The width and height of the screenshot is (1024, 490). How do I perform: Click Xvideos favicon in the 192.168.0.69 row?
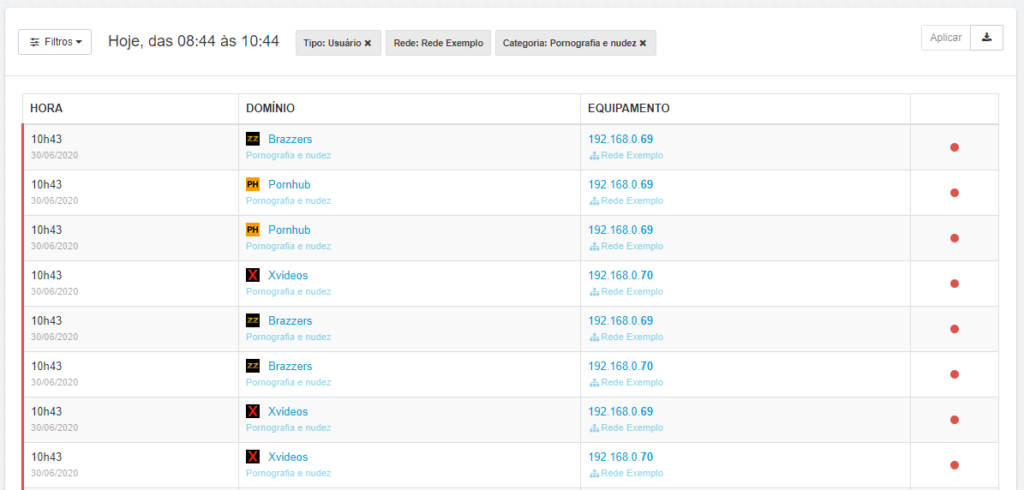(253, 412)
